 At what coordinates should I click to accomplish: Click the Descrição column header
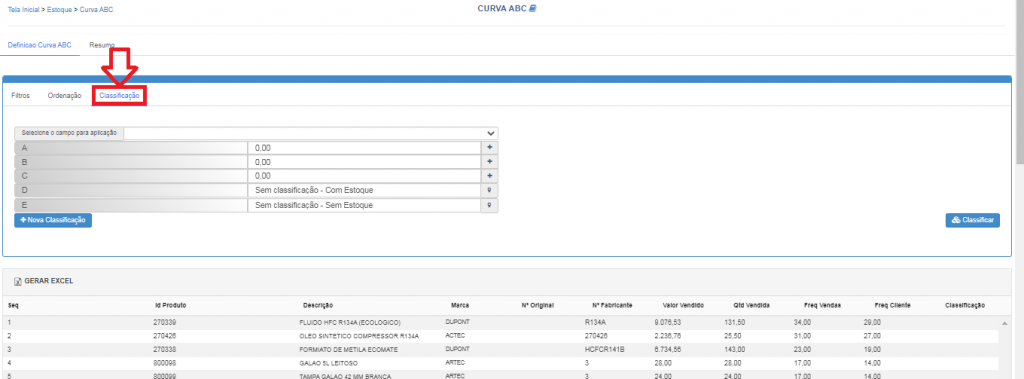[318, 305]
